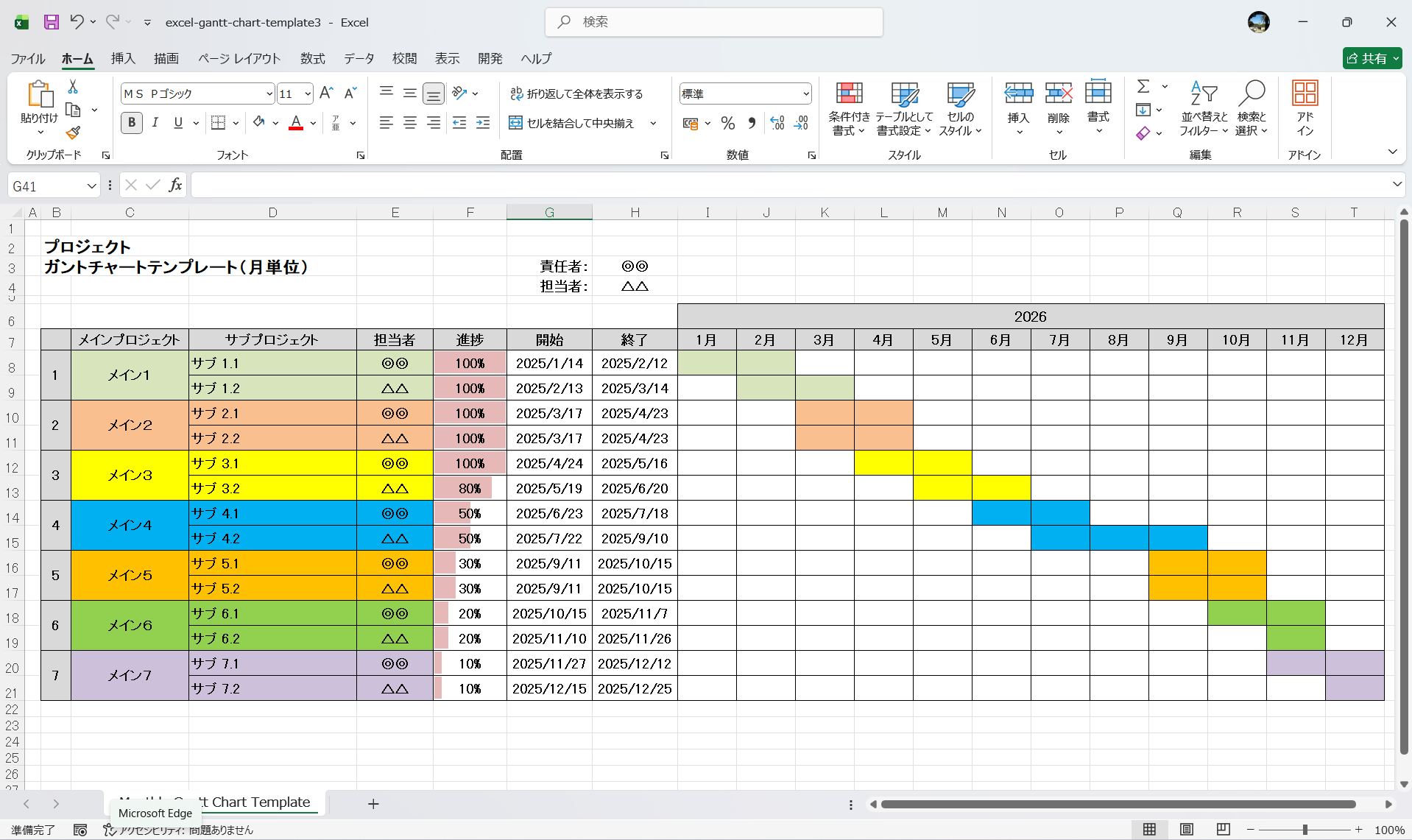Click the percent style icon
Screen dimensions: 1412x840
pyautogui.click(x=727, y=124)
